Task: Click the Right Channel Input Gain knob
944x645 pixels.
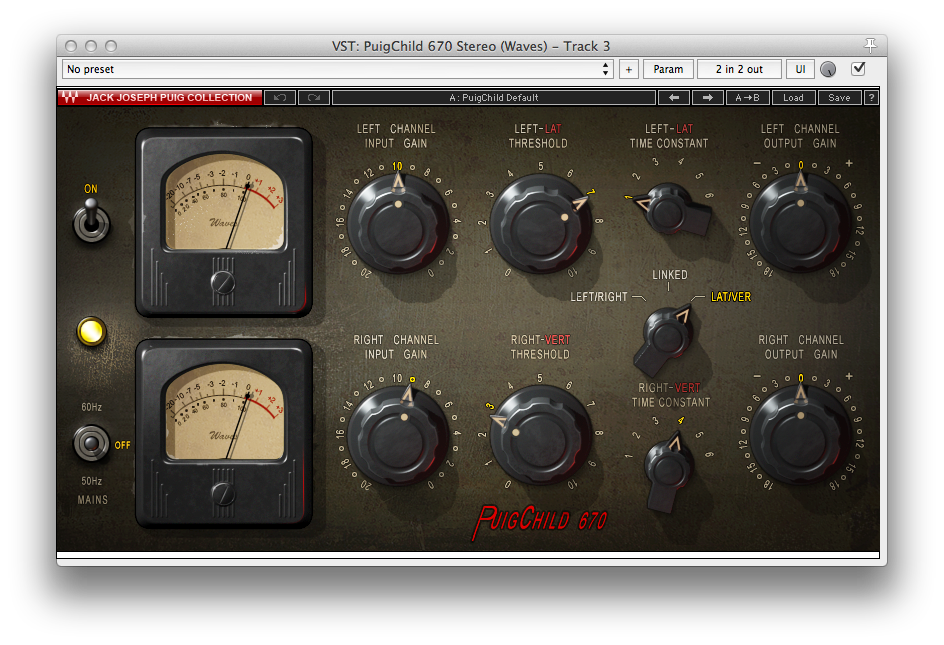Action: [398, 435]
